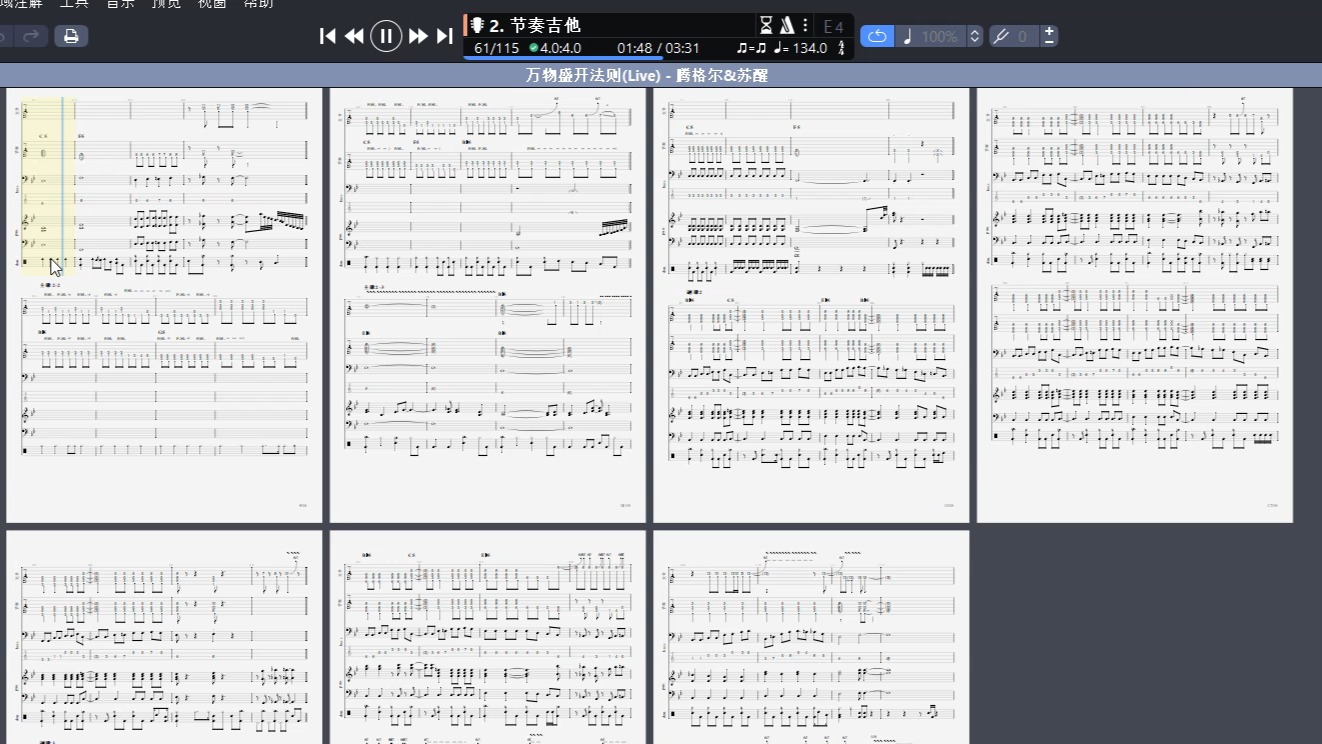Rewind to the previous bar
Image resolution: width=1322 pixels, height=744 pixels.
point(354,36)
